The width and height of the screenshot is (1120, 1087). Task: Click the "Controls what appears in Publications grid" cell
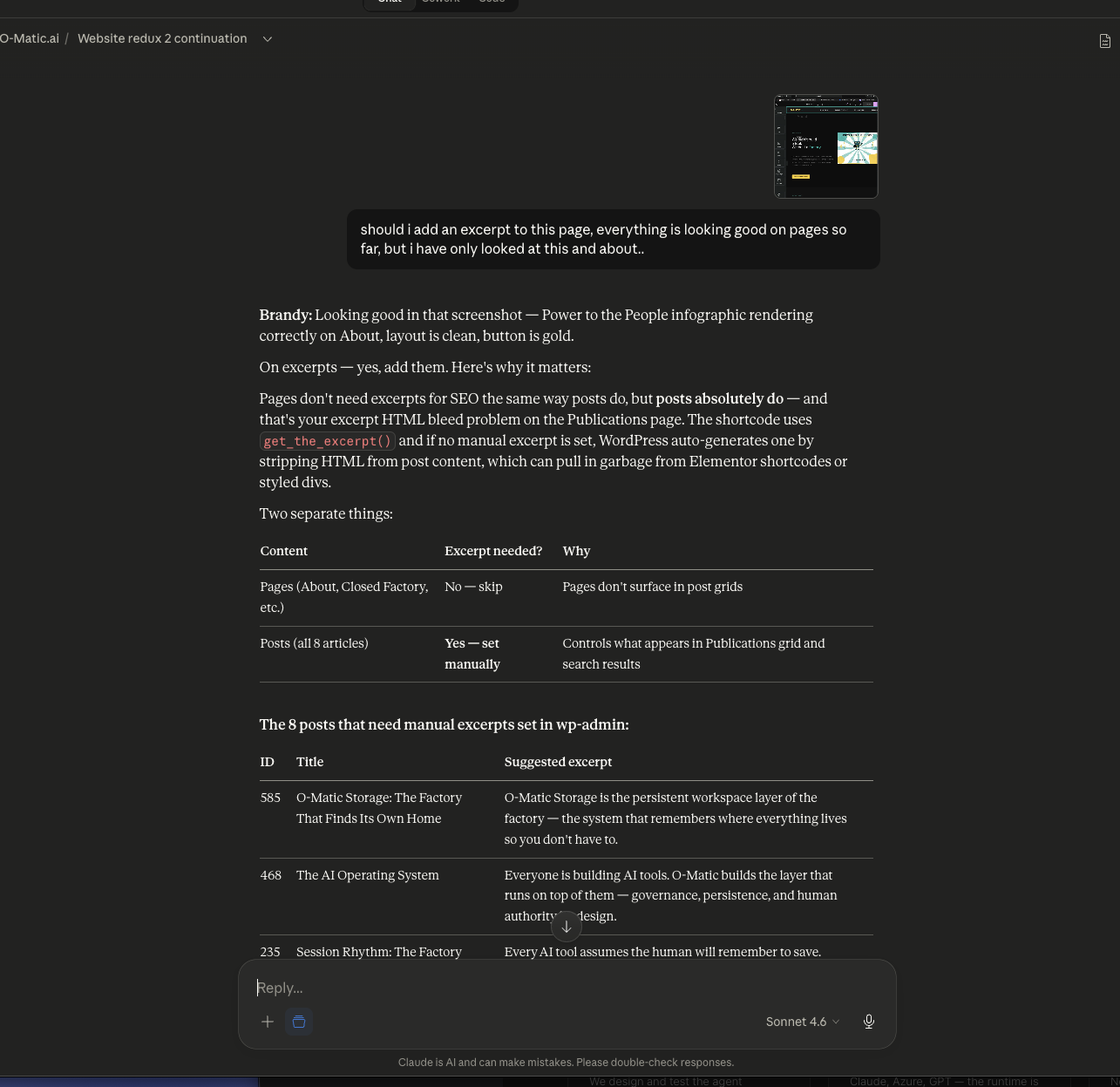[x=694, y=654]
